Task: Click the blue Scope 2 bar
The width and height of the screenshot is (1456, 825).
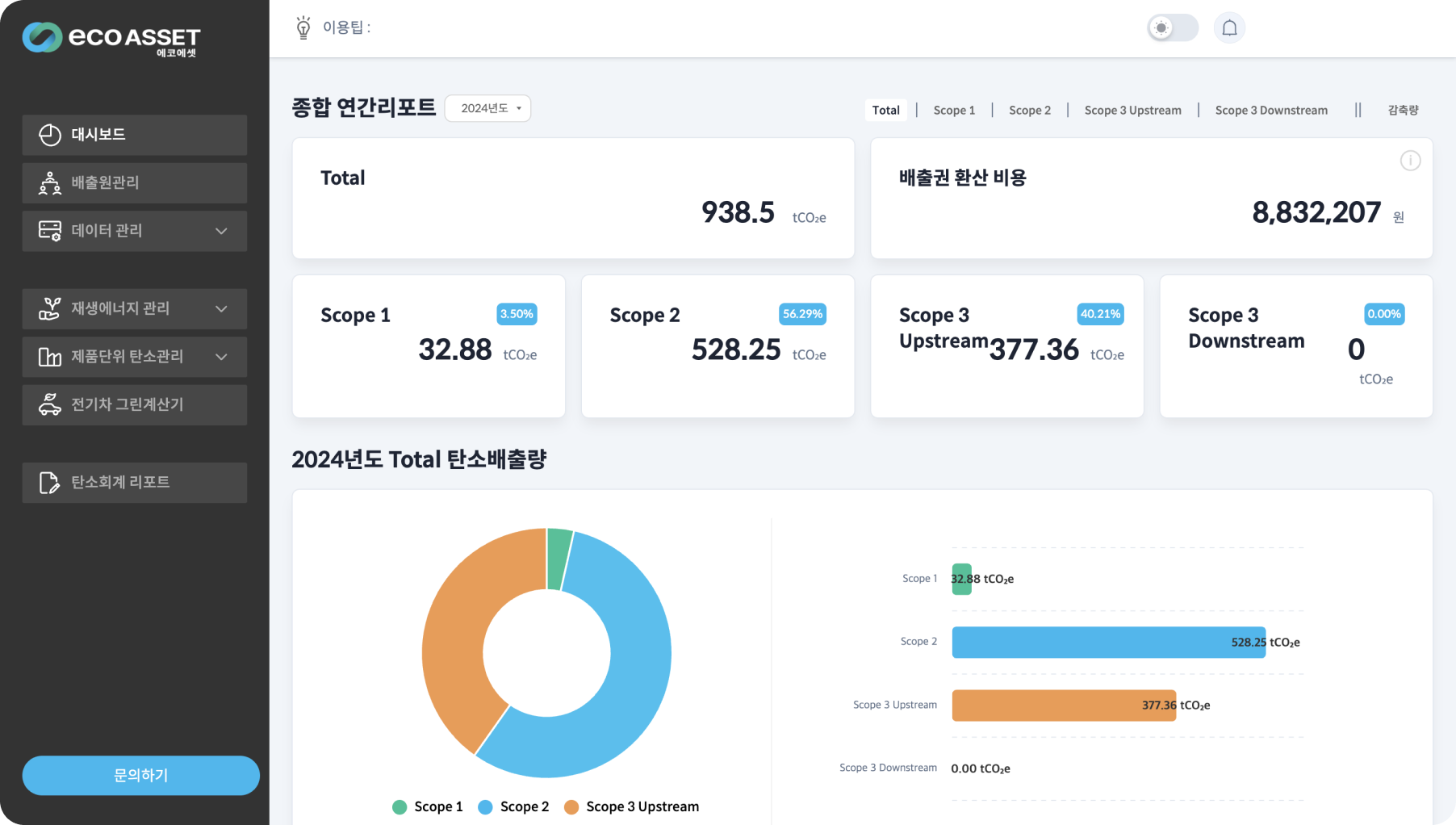Action: point(1109,643)
